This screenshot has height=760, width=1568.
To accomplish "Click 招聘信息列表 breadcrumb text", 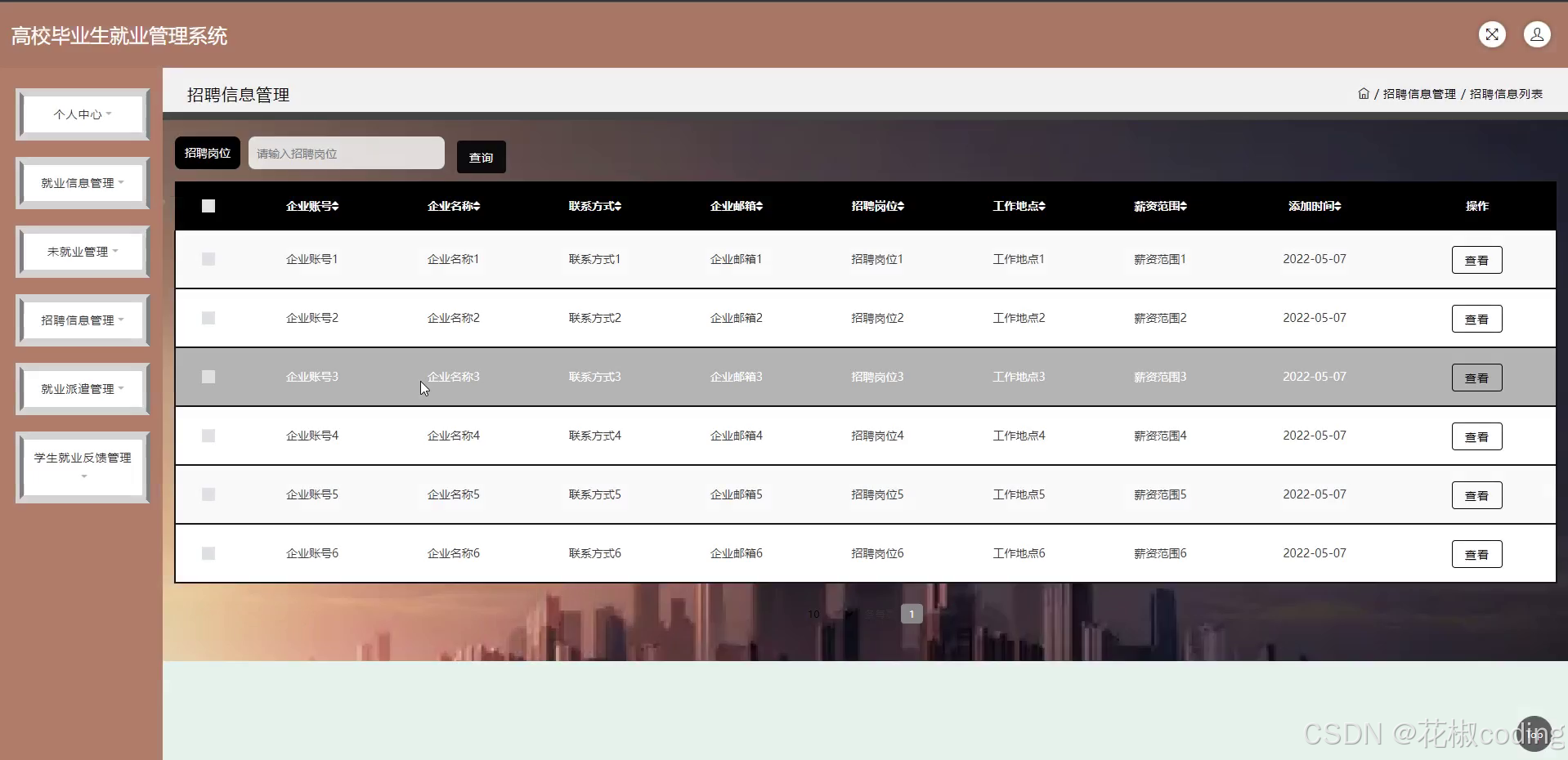I will [1506, 94].
